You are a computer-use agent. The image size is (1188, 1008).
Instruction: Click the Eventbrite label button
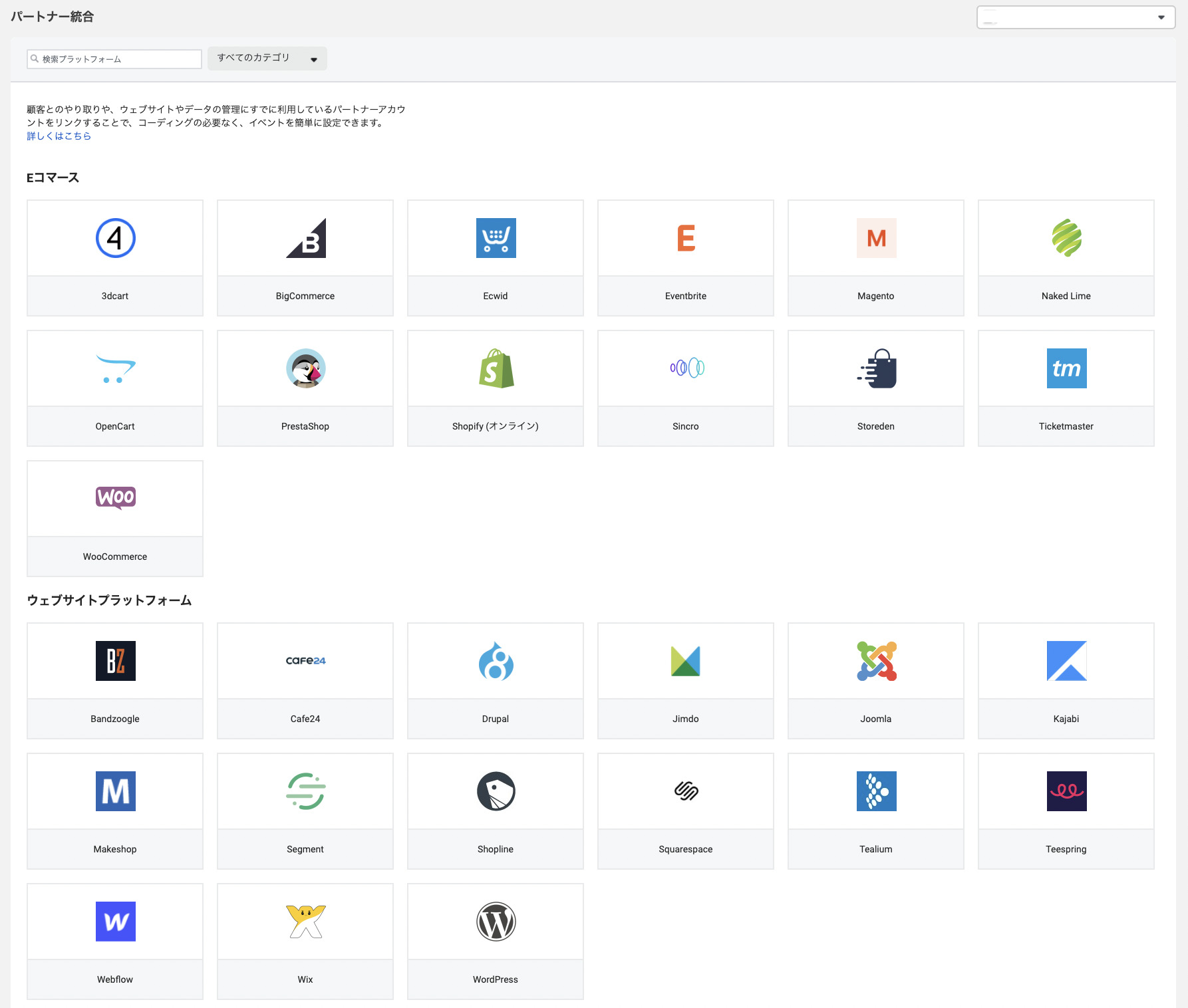tap(686, 296)
